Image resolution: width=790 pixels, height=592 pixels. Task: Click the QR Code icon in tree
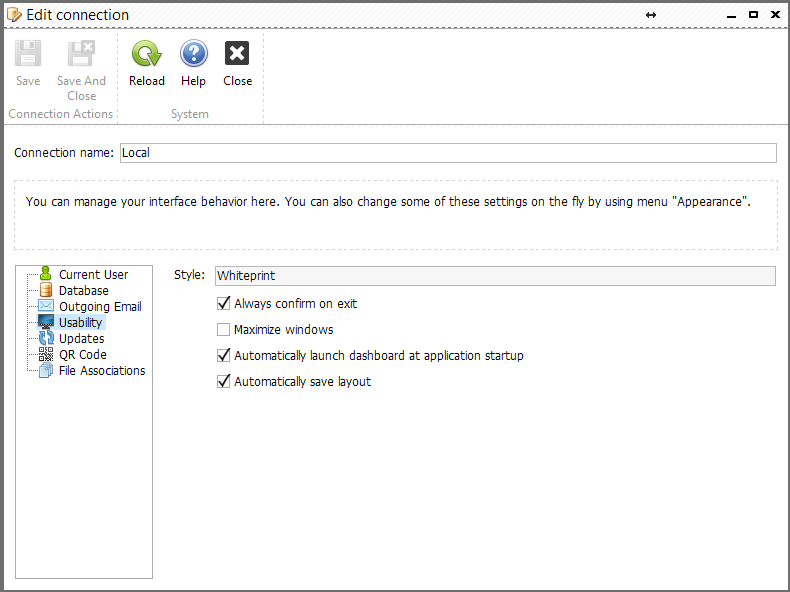tap(46, 354)
